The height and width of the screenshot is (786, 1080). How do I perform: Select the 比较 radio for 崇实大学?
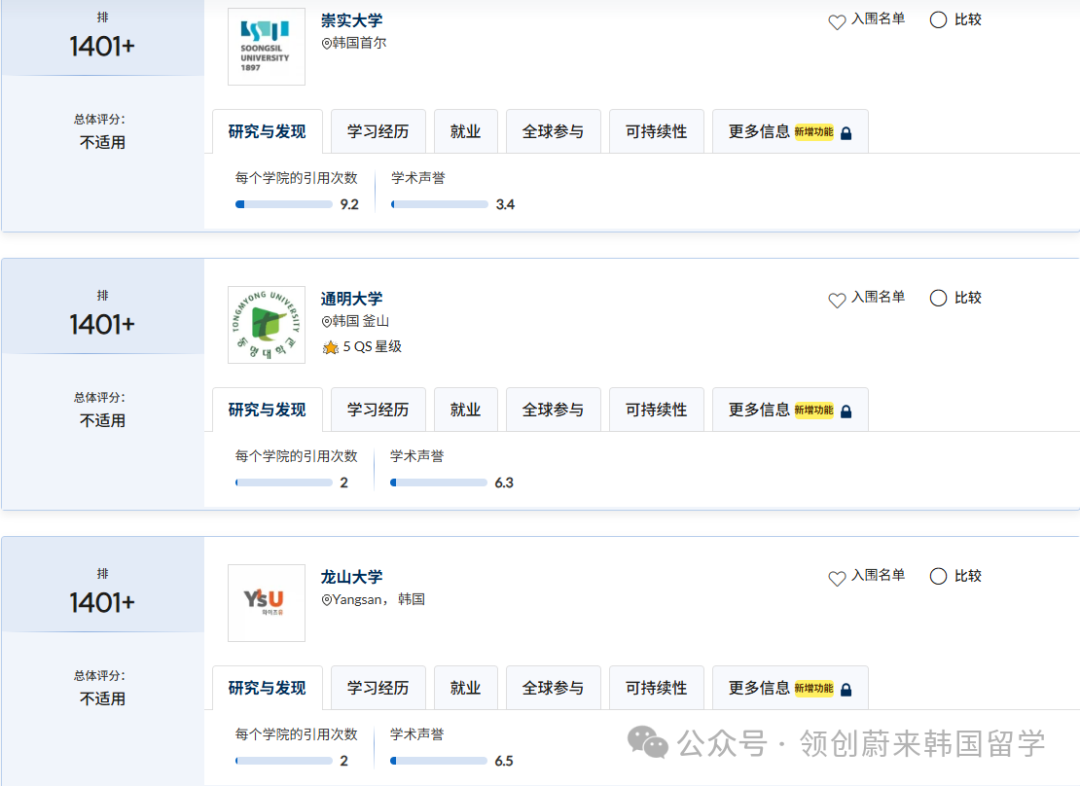point(938,20)
